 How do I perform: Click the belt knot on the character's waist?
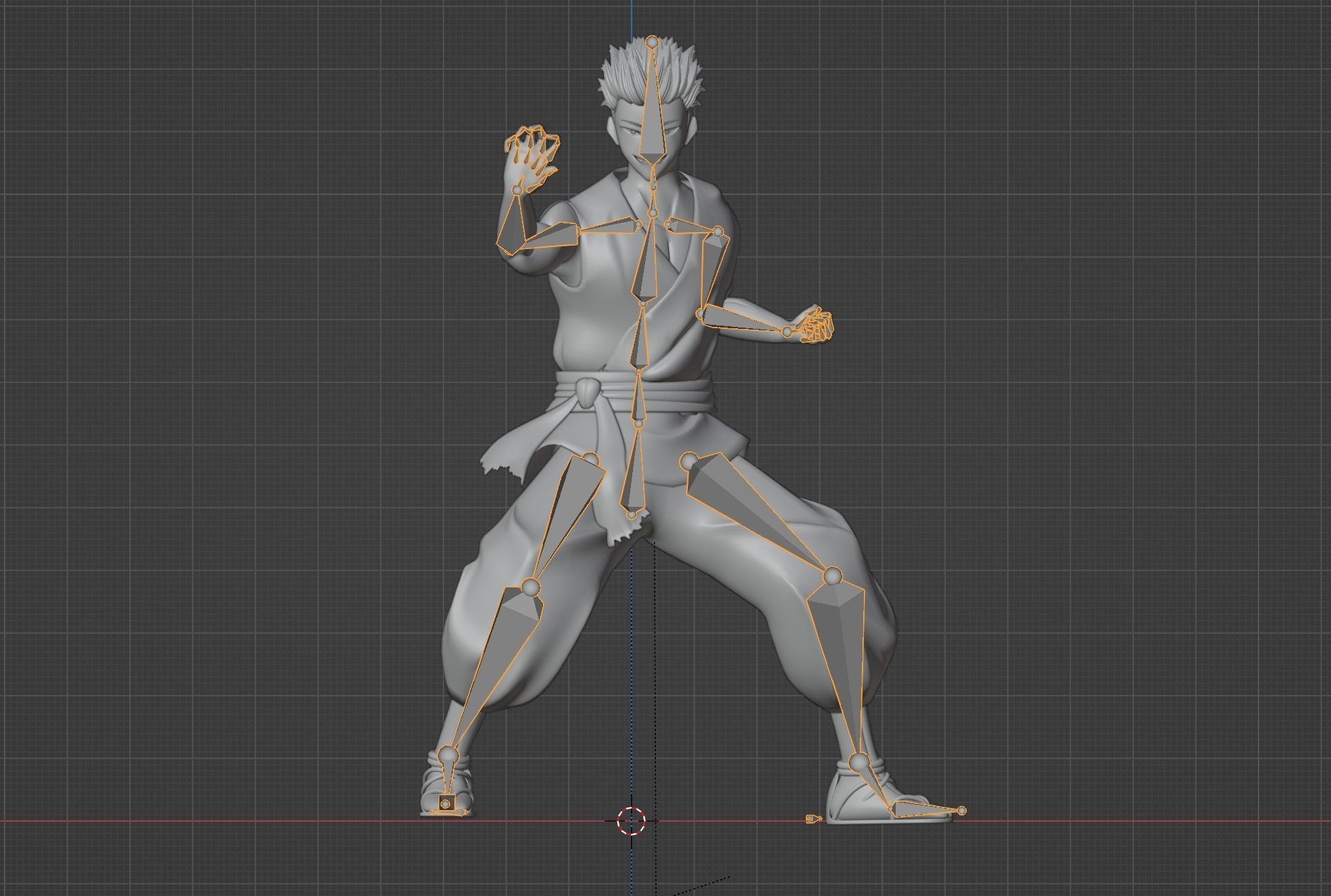click(587, 394)
